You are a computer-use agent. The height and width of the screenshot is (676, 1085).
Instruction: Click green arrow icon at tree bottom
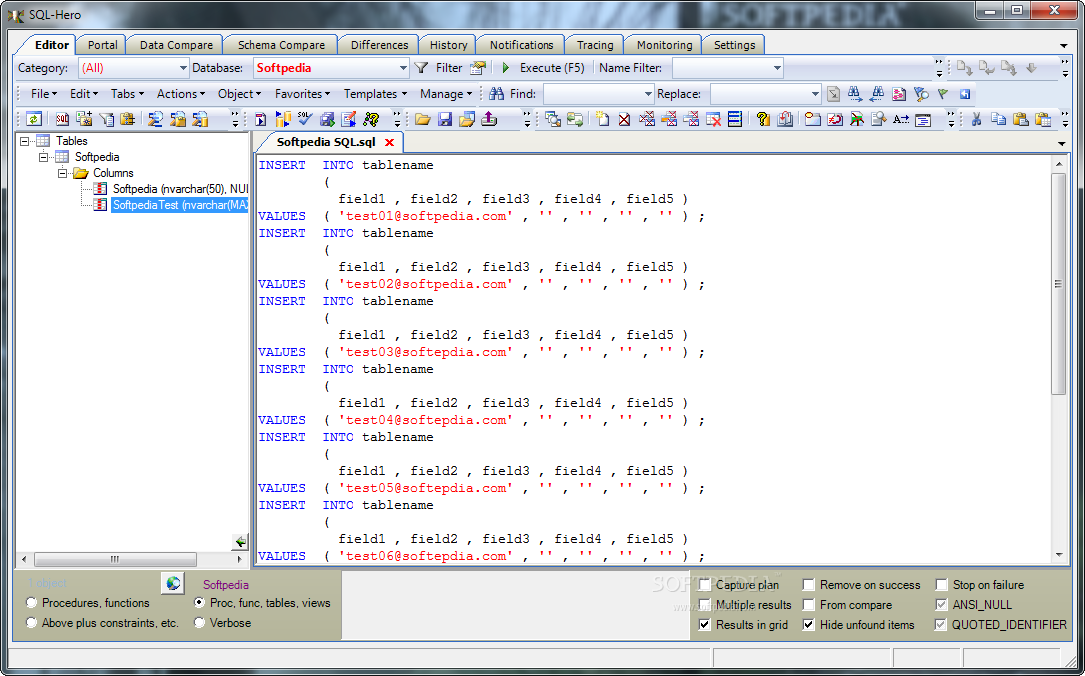click(x=240, y=541)
